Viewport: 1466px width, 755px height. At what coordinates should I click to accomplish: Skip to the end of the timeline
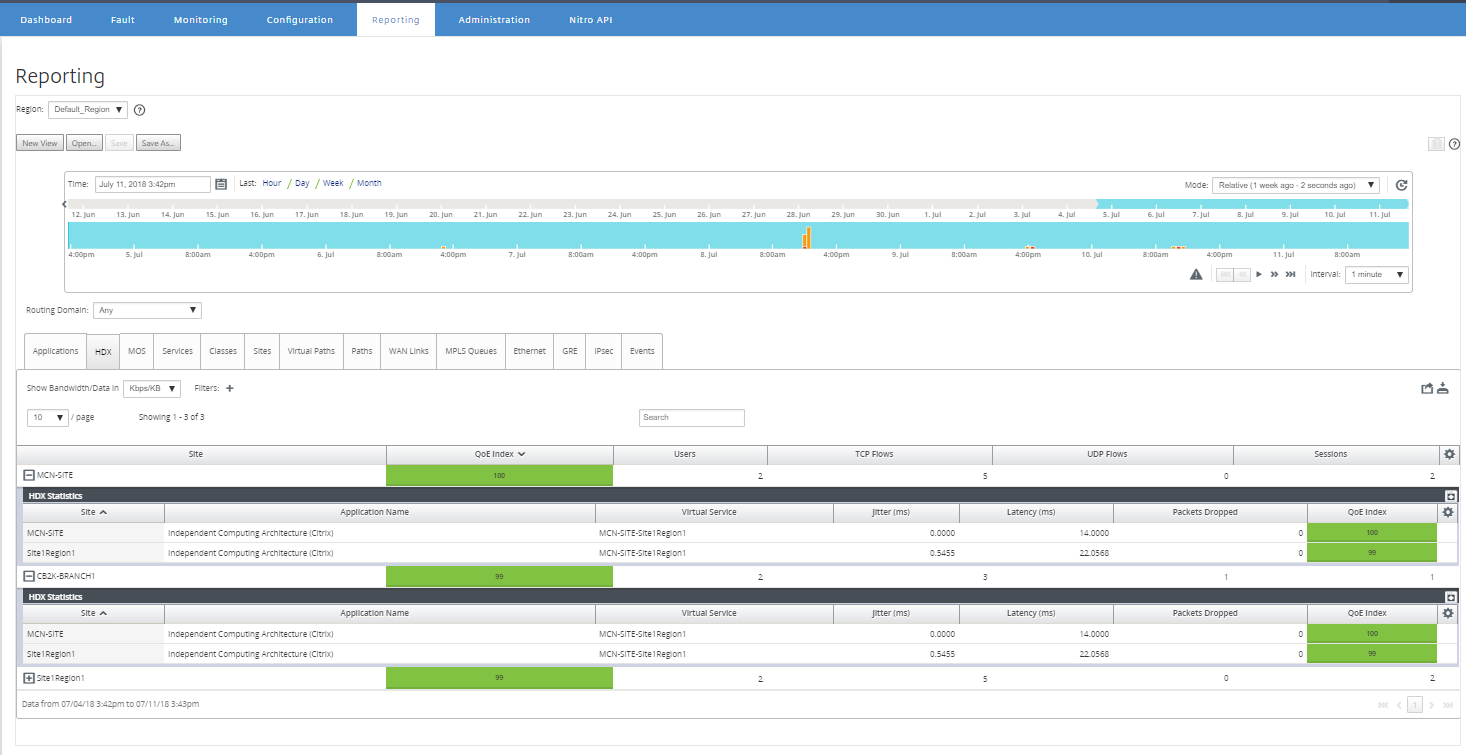(x=1290, y=274)
